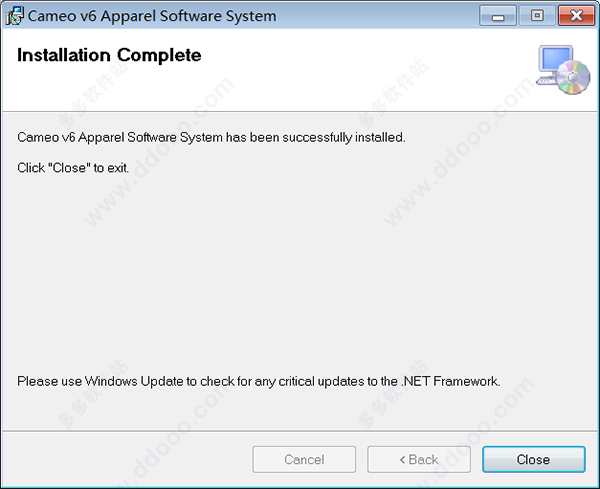Click the "Please use Windows Update" notice
This screenshot has height=489, width=600.
[259, 381]
